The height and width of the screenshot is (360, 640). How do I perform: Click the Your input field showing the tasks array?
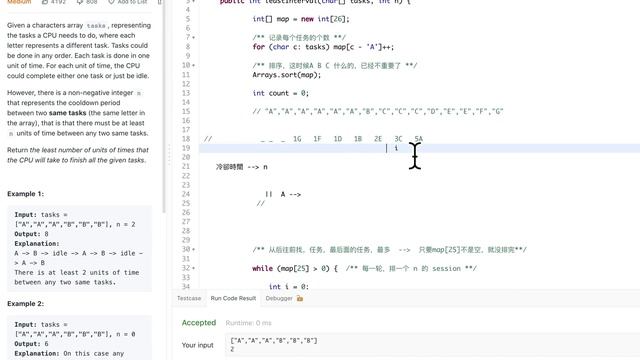click(432, 345)
